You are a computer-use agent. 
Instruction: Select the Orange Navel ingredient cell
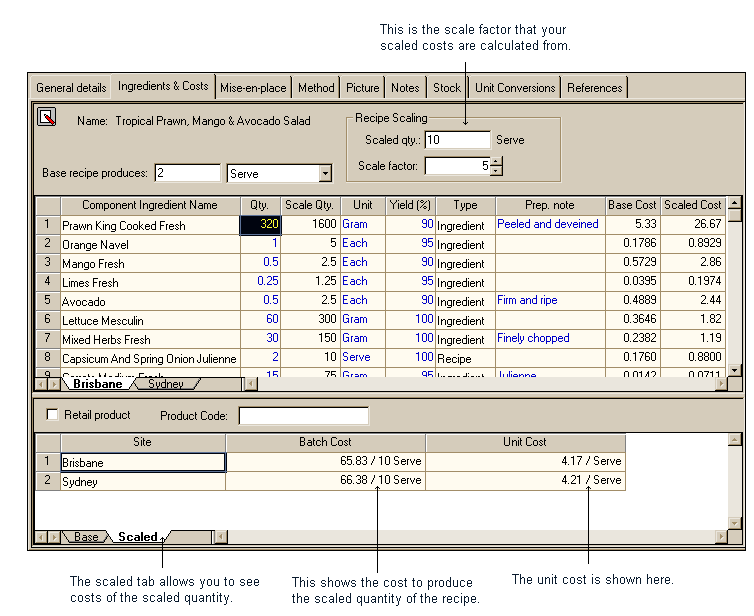150,244
